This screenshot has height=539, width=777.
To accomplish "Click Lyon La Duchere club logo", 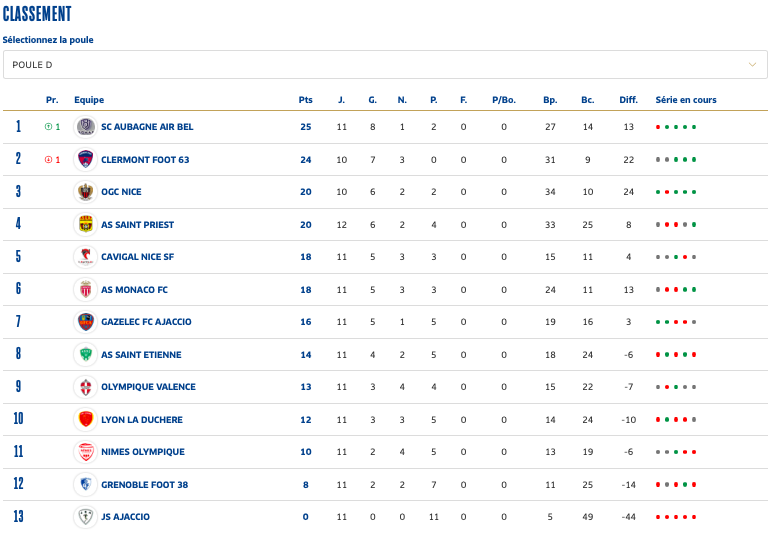I will click(85, 420).
